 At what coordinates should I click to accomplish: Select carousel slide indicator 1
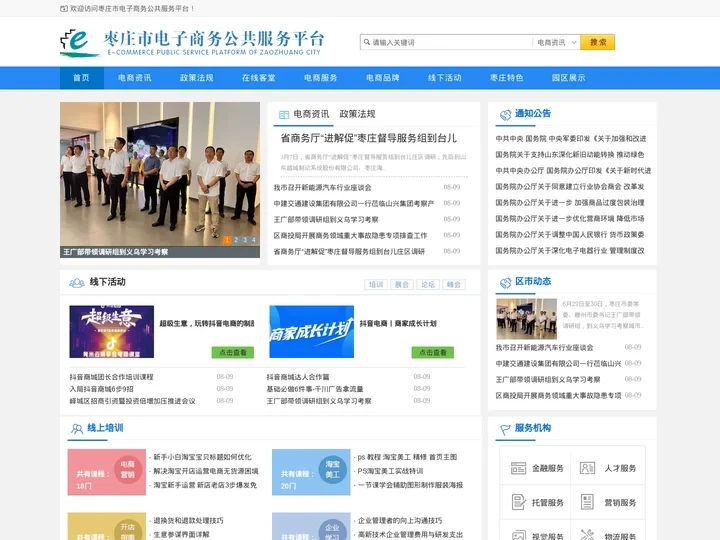point(227,240)
